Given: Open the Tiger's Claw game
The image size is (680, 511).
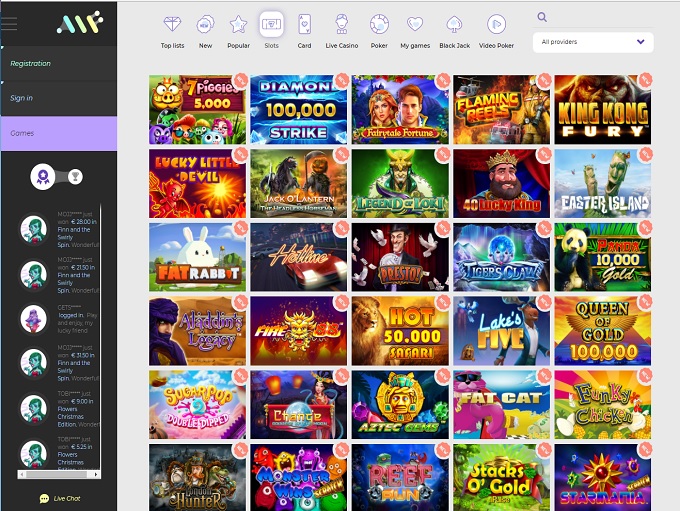Looking at the screenshot, I should coord(501,257).
